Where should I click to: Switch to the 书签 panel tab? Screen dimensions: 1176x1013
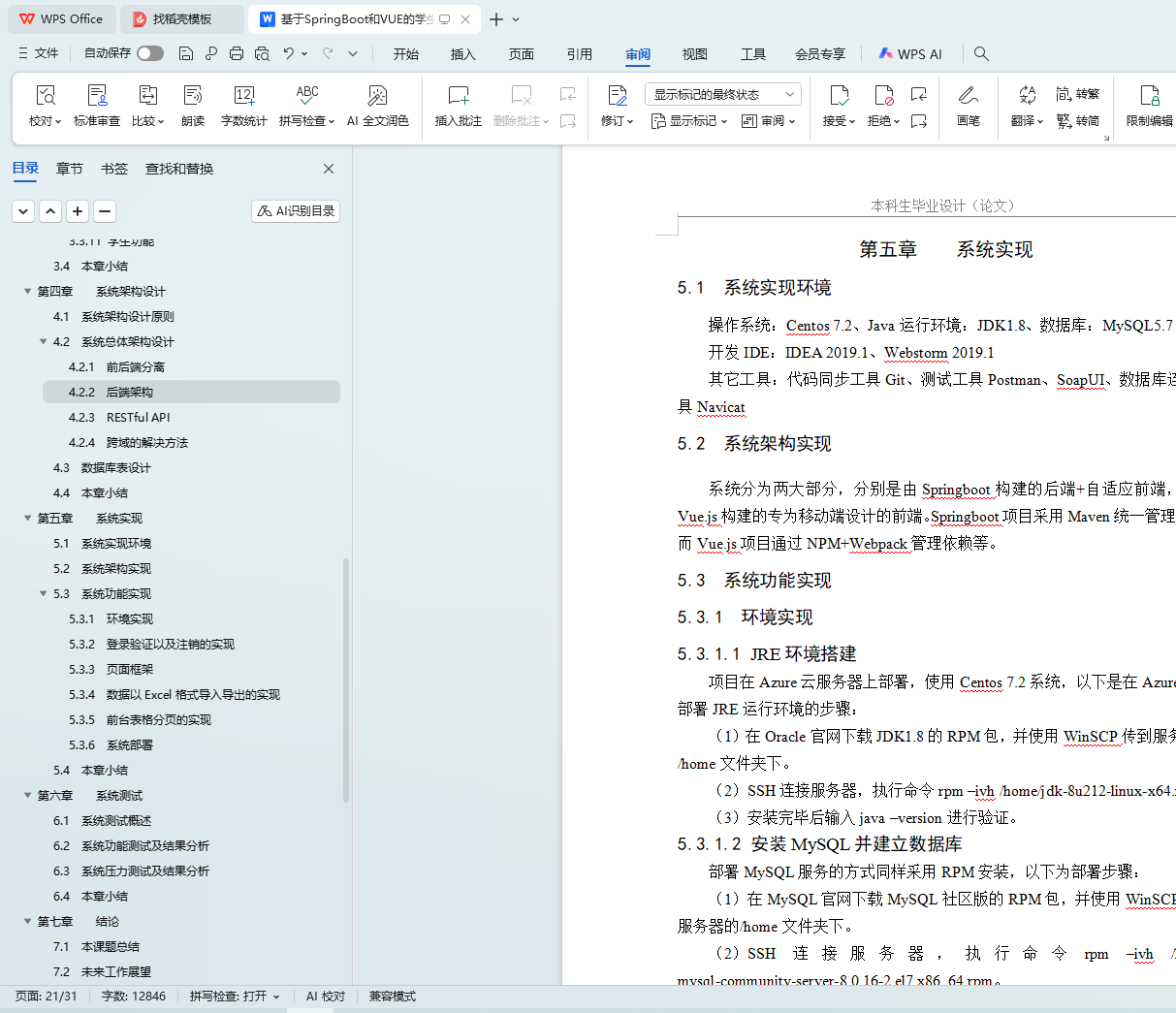(114, 169)
